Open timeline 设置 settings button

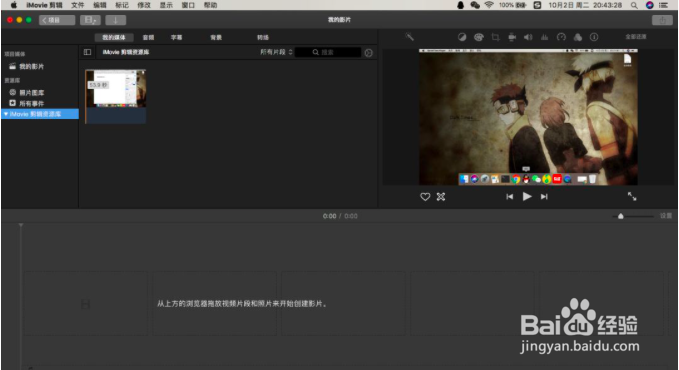(x=666, y=216)
